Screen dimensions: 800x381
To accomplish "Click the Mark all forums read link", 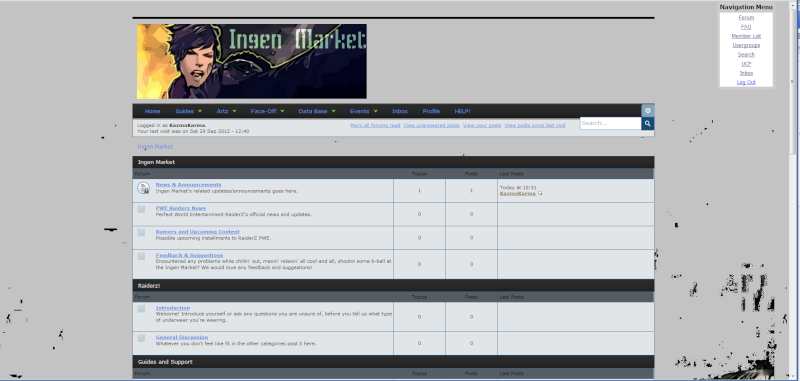I will (375, 125).
